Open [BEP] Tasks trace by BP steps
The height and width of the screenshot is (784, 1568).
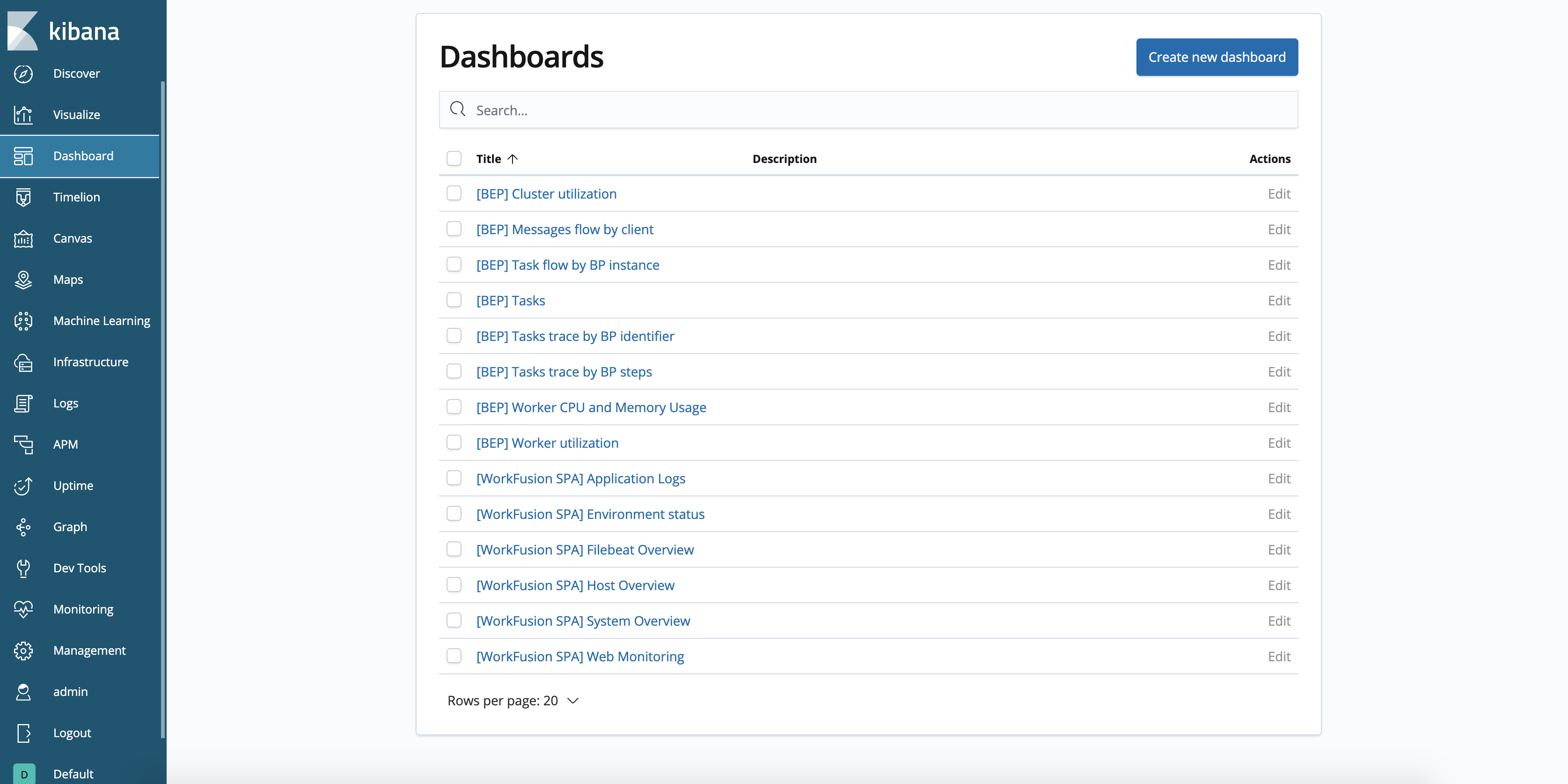pyautogui.click(x=564, y=371)
